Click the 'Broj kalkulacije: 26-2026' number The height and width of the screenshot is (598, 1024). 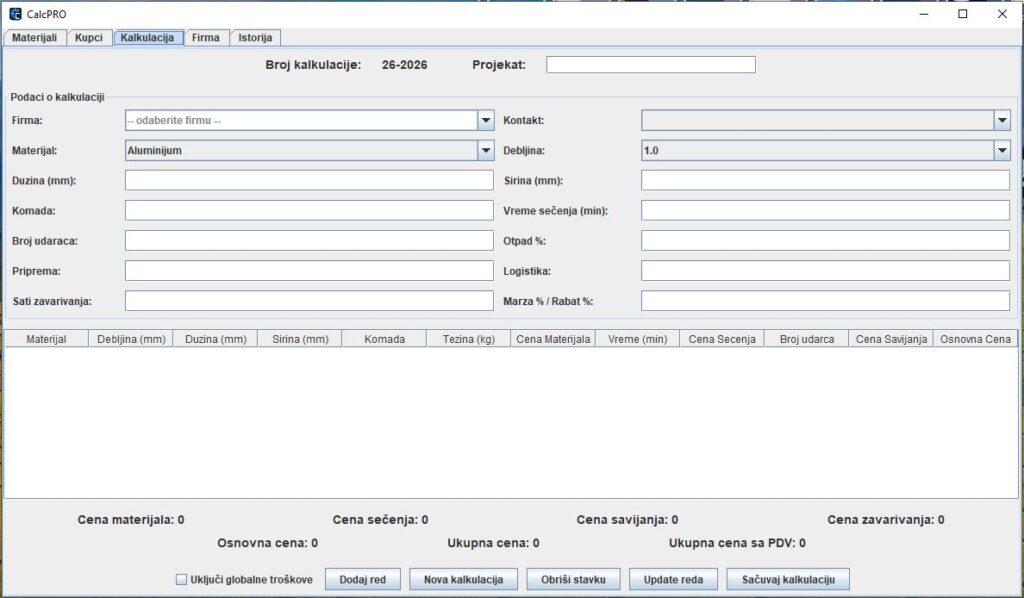404,65
